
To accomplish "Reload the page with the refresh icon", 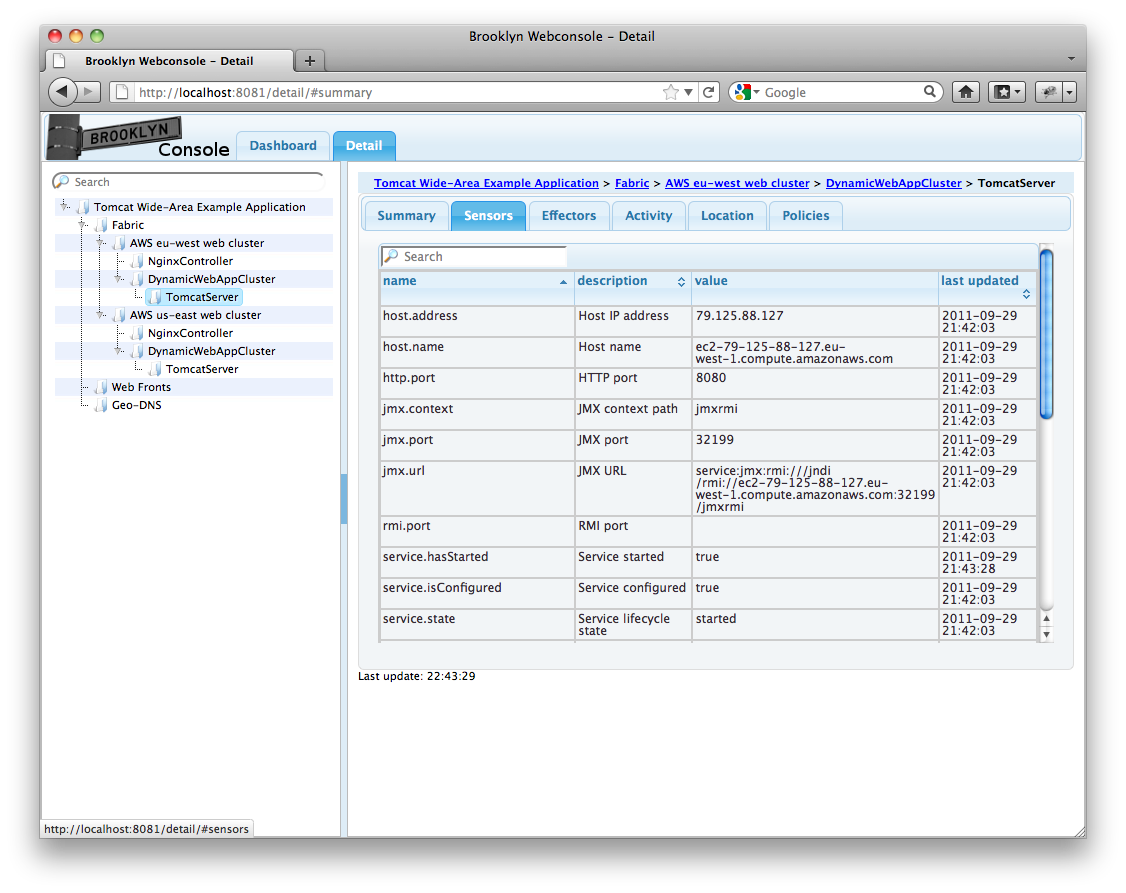I will click(x=709, y=92).
